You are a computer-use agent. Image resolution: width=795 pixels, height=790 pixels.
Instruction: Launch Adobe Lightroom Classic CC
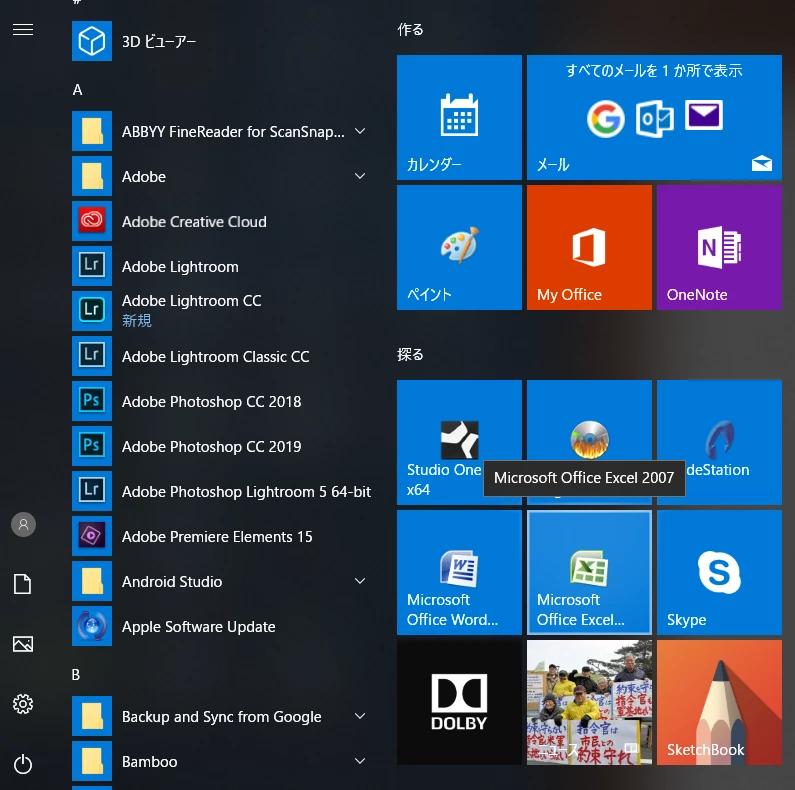(223, 356)
